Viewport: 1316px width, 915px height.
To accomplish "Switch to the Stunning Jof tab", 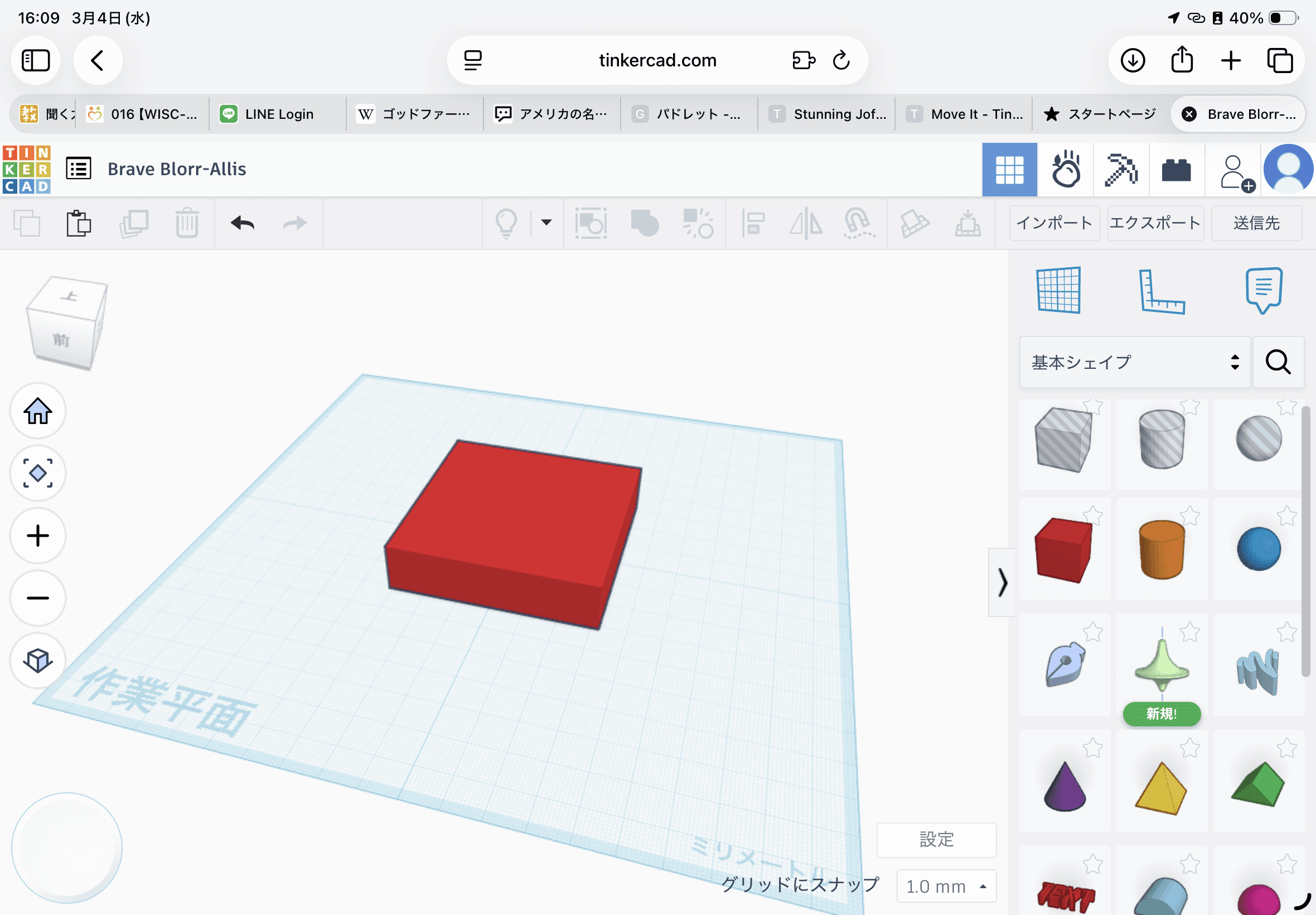I will 827,113.
